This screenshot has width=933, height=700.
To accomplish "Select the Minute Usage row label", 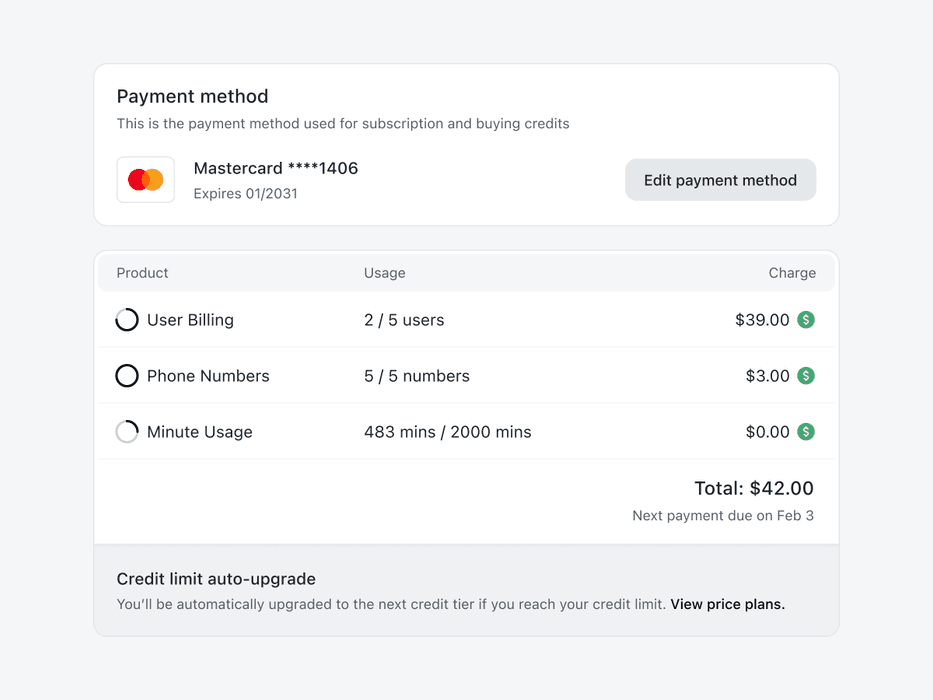I will [x=199, y=432].
